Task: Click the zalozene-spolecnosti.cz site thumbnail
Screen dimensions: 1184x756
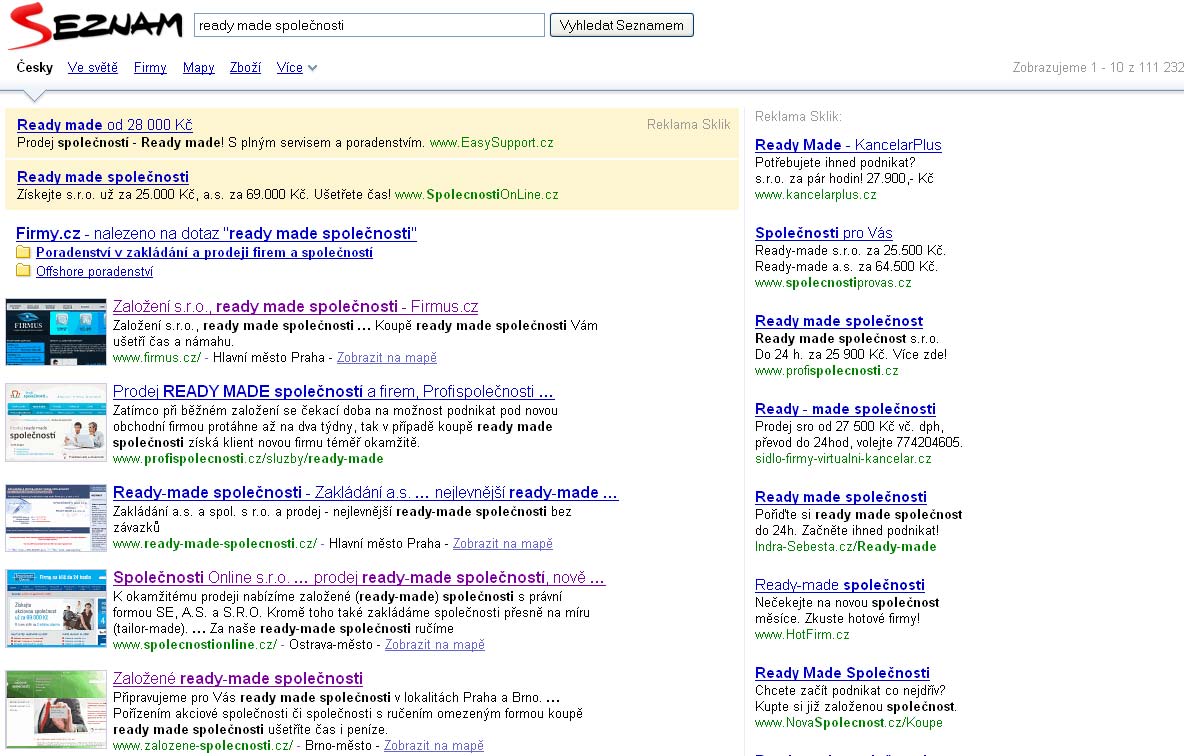Action: 56,709
